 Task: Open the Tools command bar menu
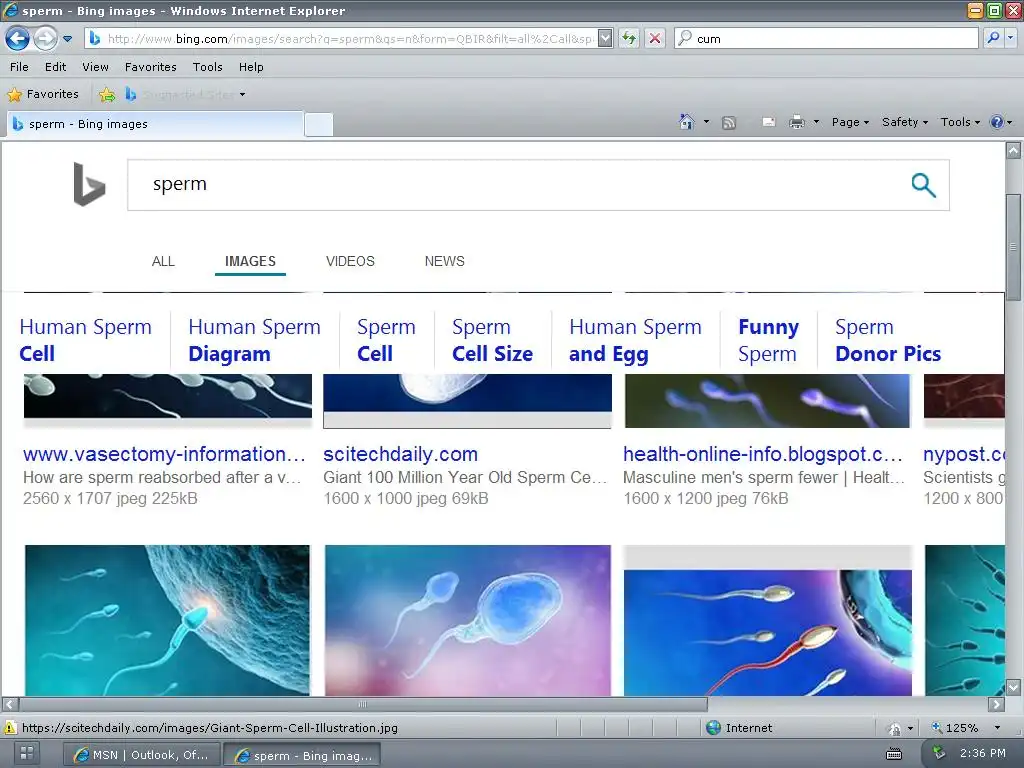click(960, 122)
